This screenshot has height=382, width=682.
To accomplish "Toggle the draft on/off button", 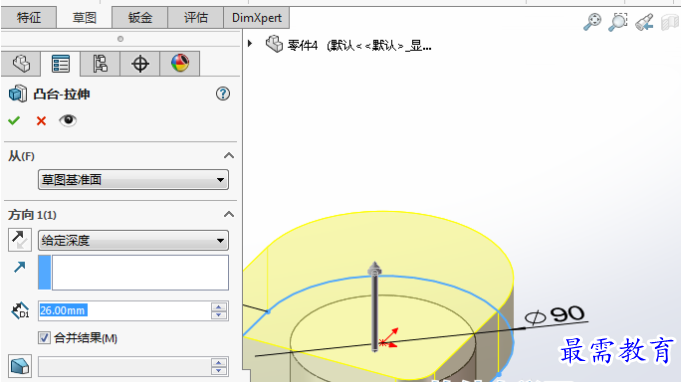I will coord(20,366).
